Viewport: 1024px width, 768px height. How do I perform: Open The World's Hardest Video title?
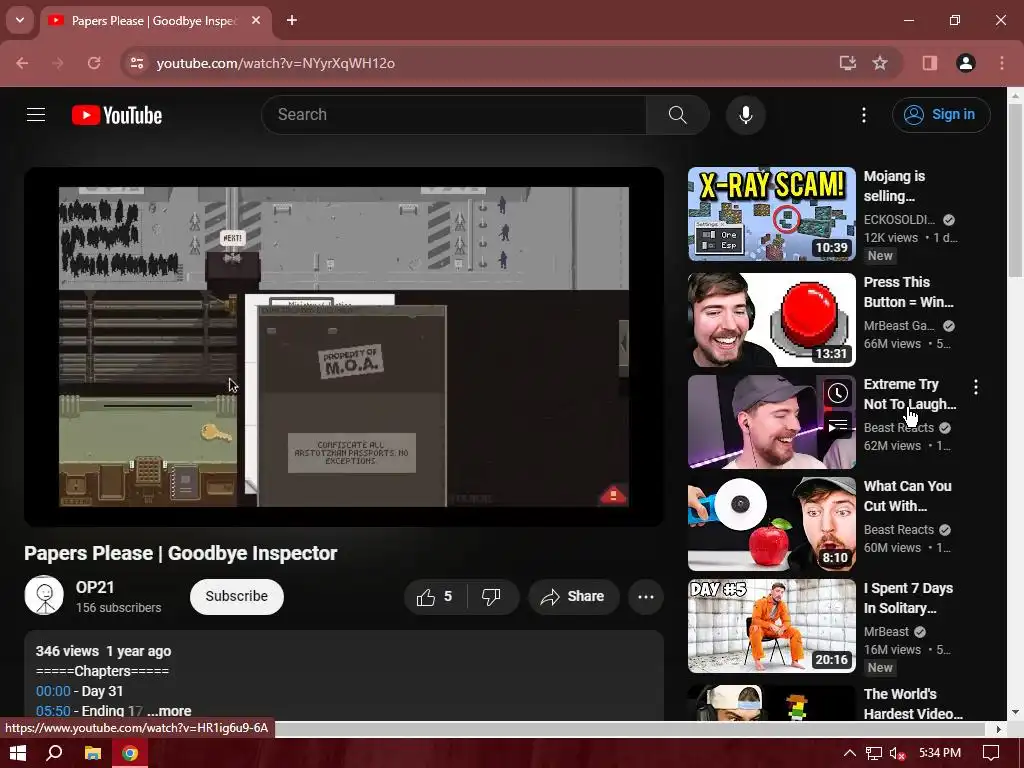click(912, 703)
